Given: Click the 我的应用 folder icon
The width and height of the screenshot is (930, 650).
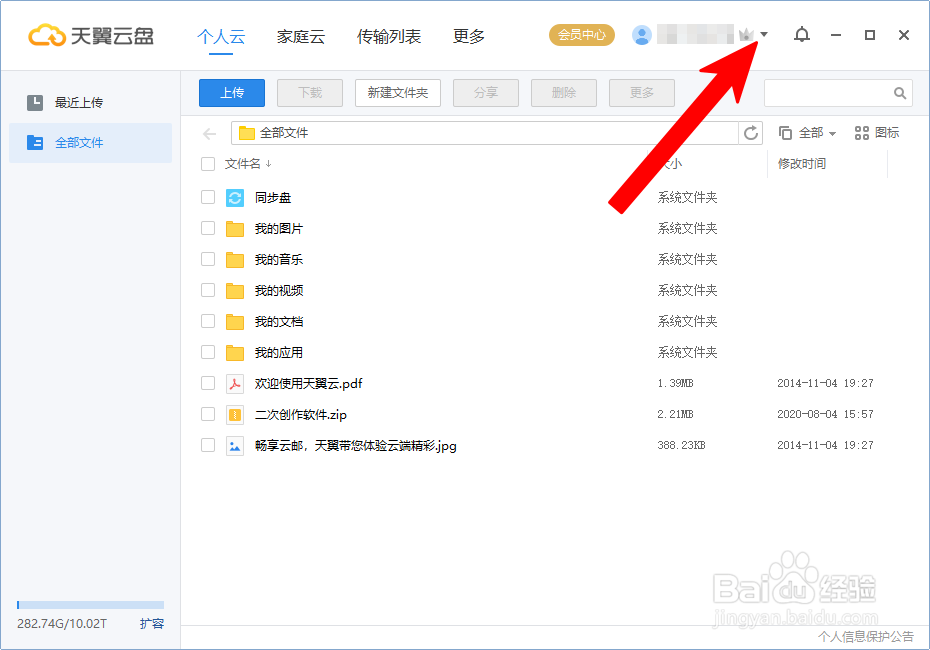Looking at the screenshot, I should 235,352.
